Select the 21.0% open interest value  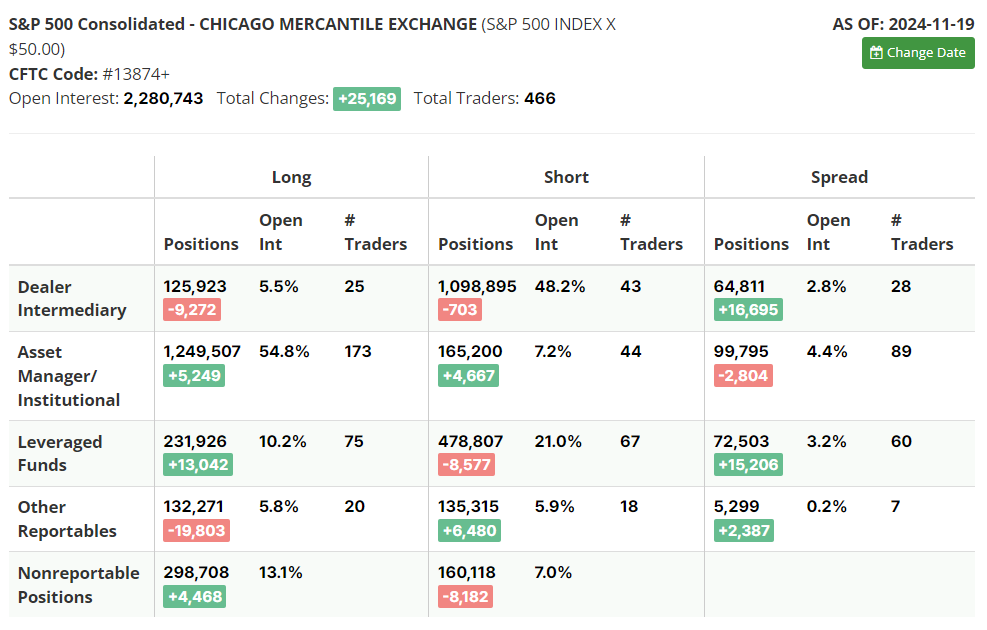(558, 442)
